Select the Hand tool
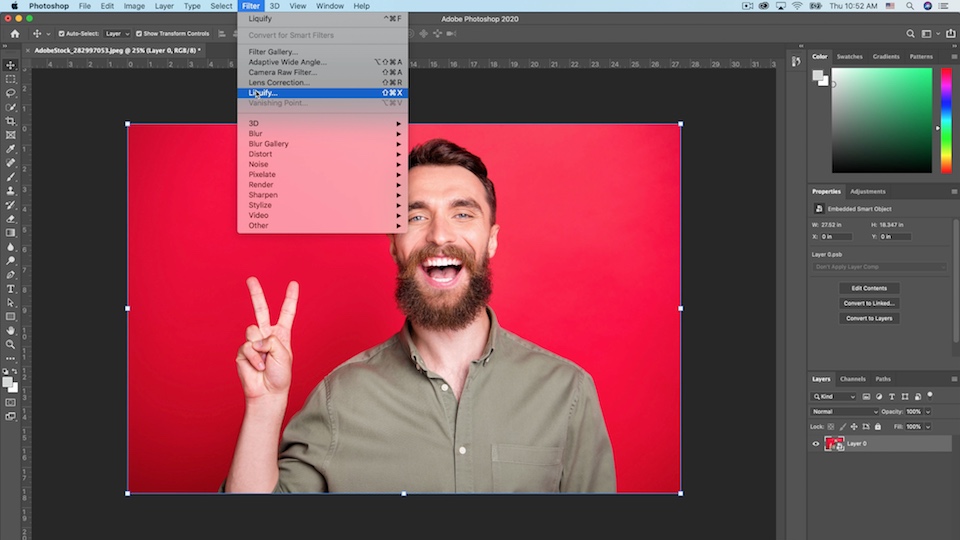The image size is (960, 540). [11, 330]
